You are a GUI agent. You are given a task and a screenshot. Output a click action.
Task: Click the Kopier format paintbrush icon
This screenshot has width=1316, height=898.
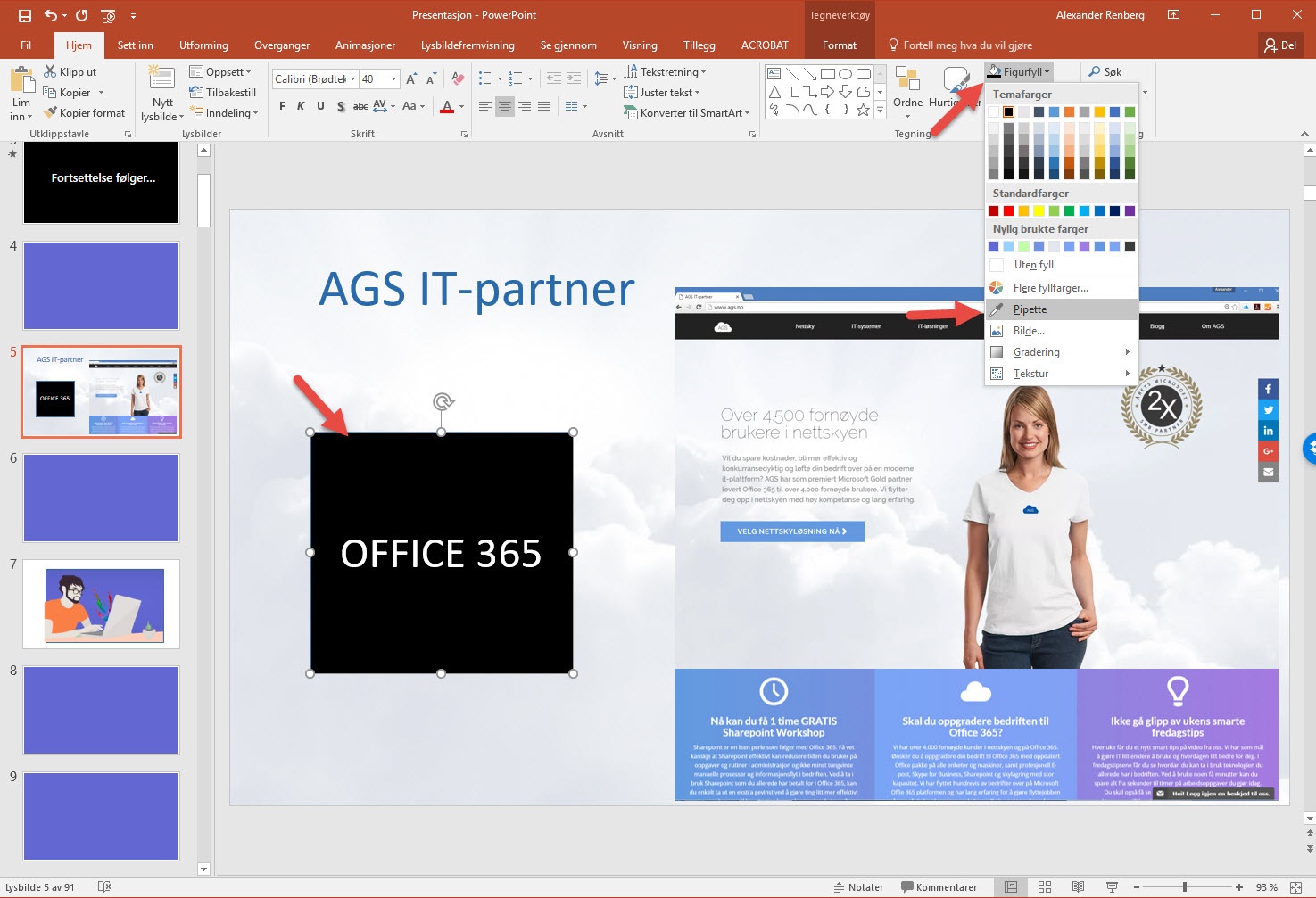(x=51, y=113)
